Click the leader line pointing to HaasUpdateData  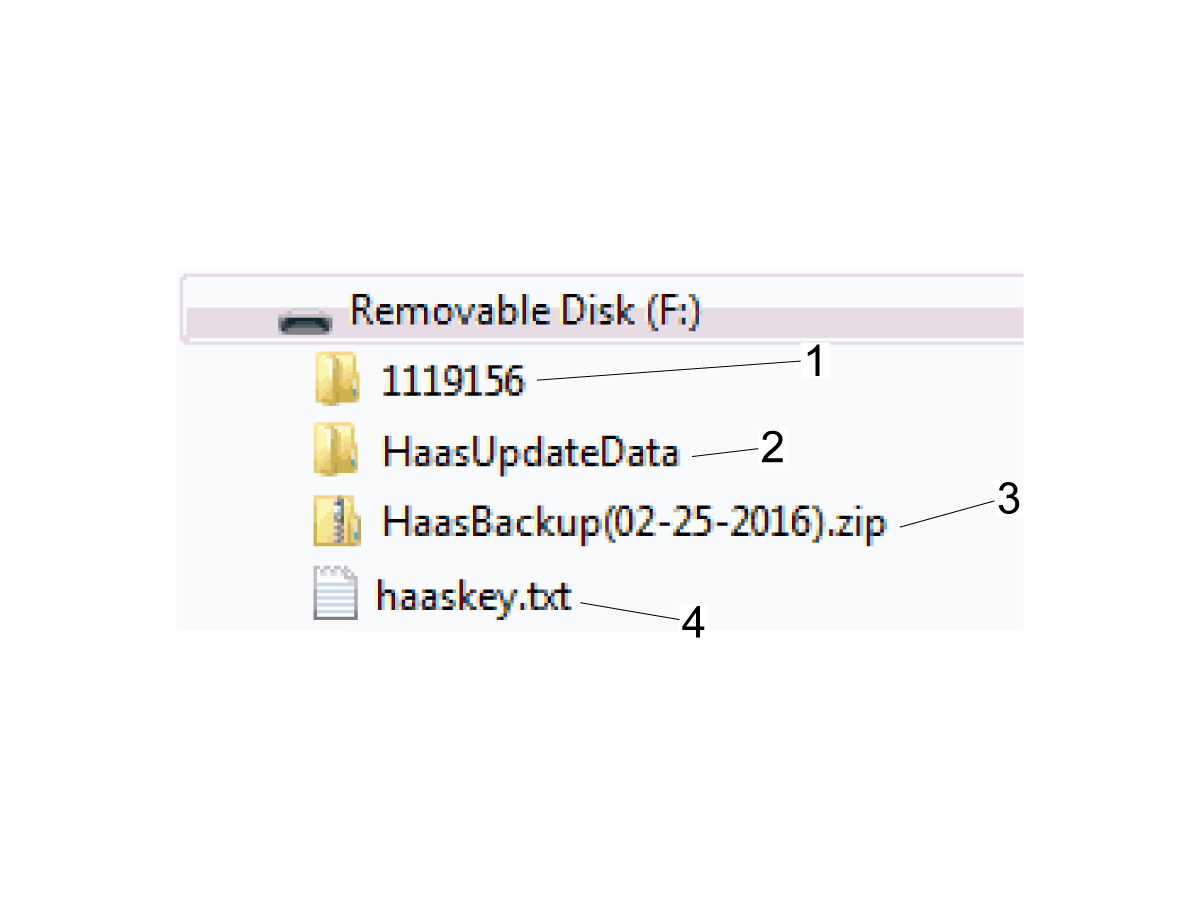tap(724, 453)
